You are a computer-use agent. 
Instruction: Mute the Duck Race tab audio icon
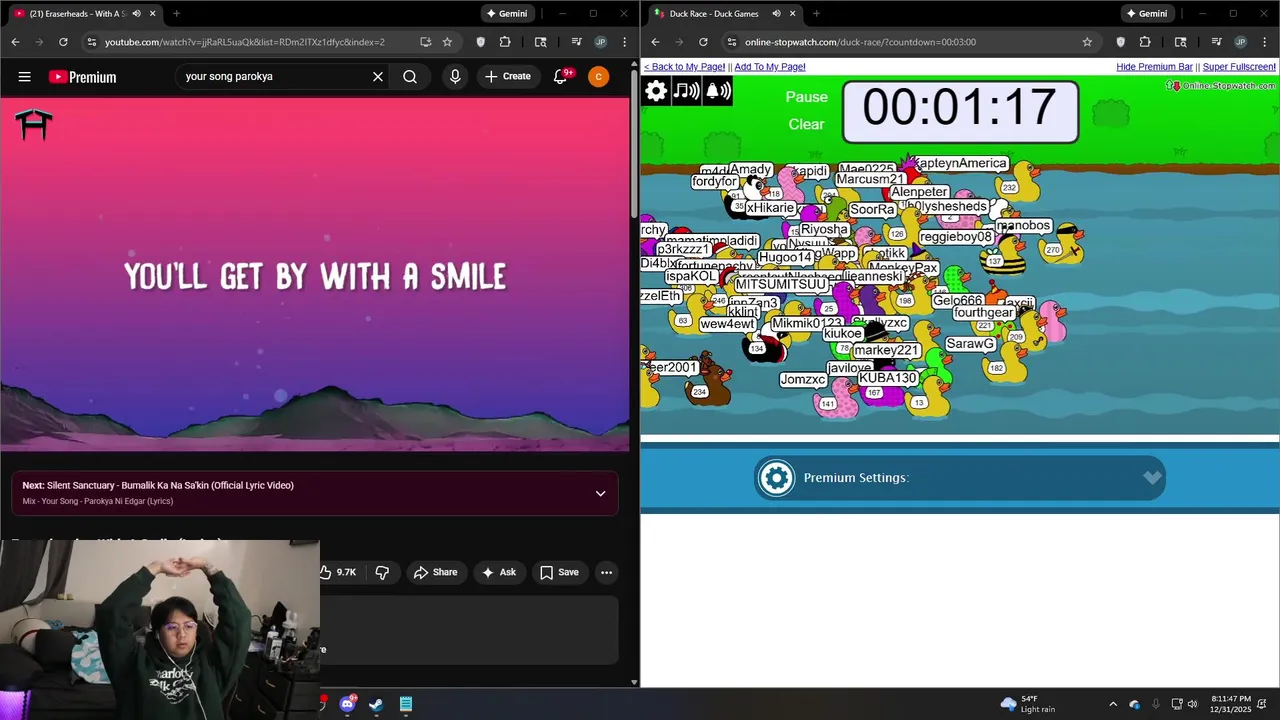point(776,14)
